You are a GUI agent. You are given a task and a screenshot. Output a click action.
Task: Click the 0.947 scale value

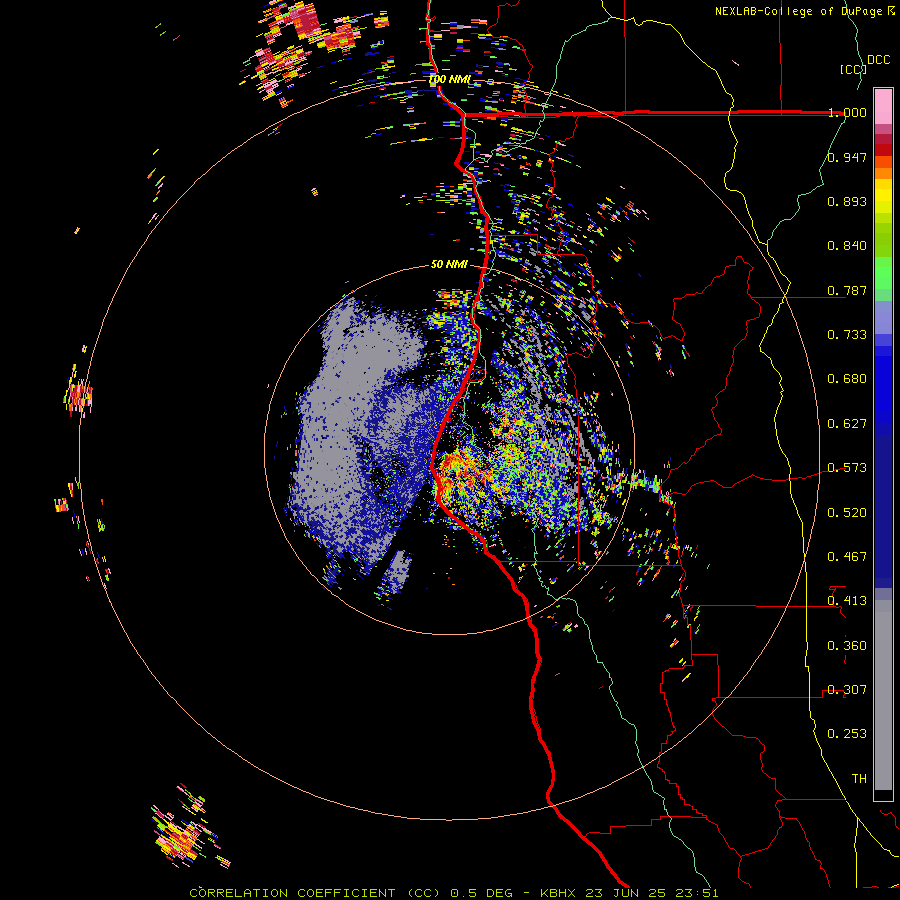click(x=847, y=157)
